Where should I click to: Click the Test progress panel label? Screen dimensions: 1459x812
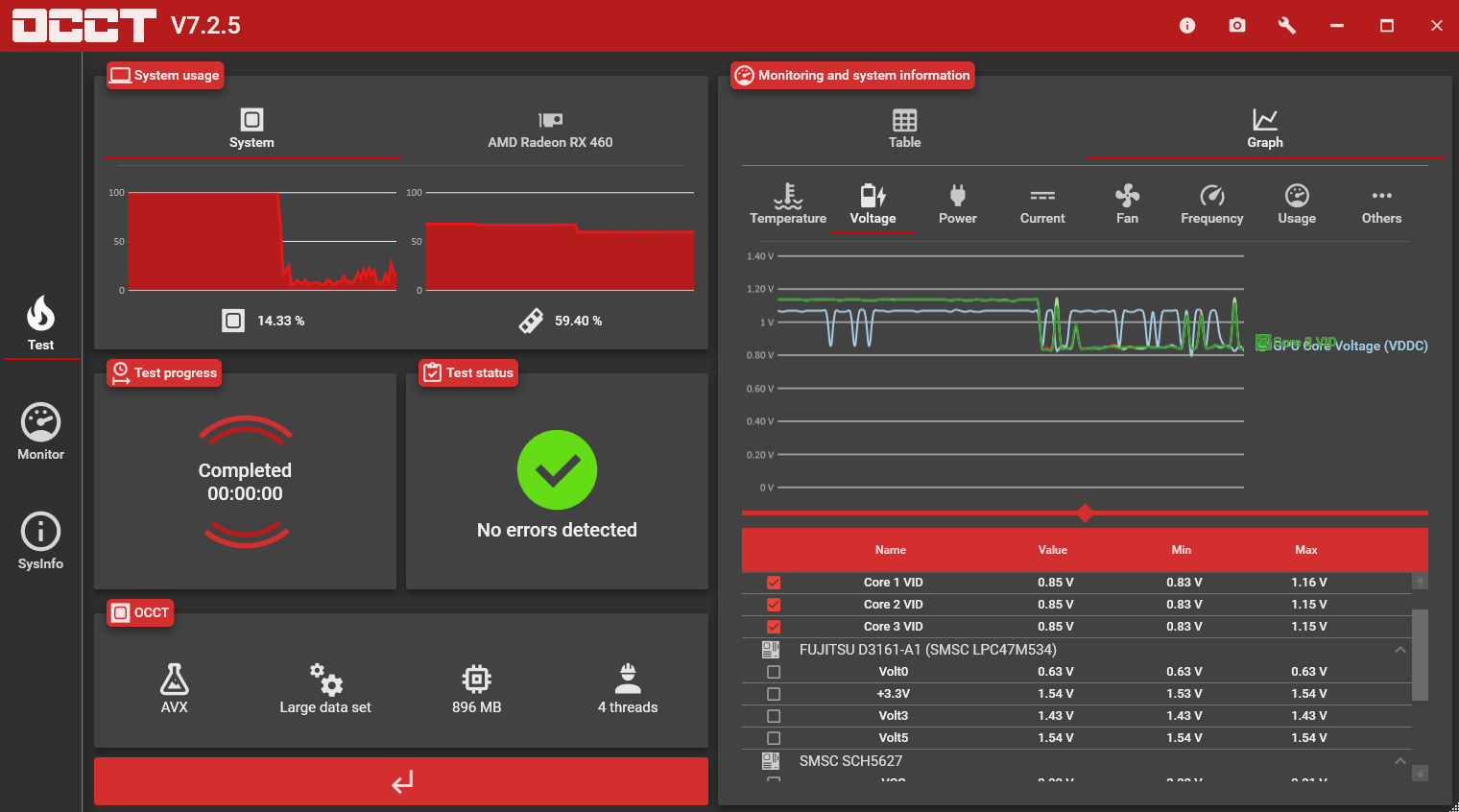164,372
